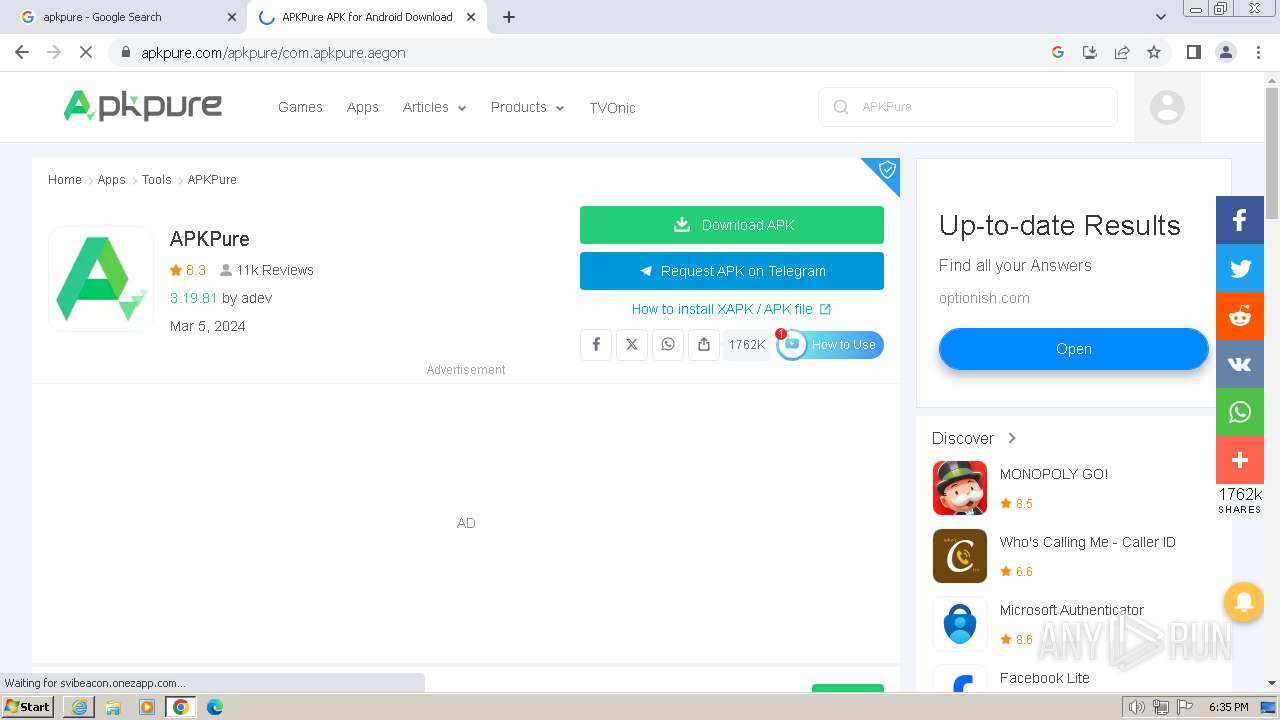Go to Home breadcrumb link
Screen dimensions: 1280x720
(x=65, y=180)
